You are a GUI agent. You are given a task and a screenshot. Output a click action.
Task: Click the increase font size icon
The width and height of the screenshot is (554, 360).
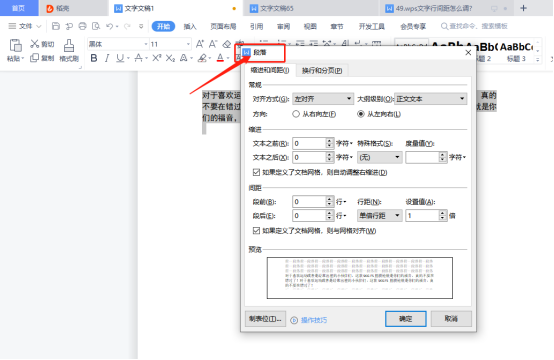point(200,44)
